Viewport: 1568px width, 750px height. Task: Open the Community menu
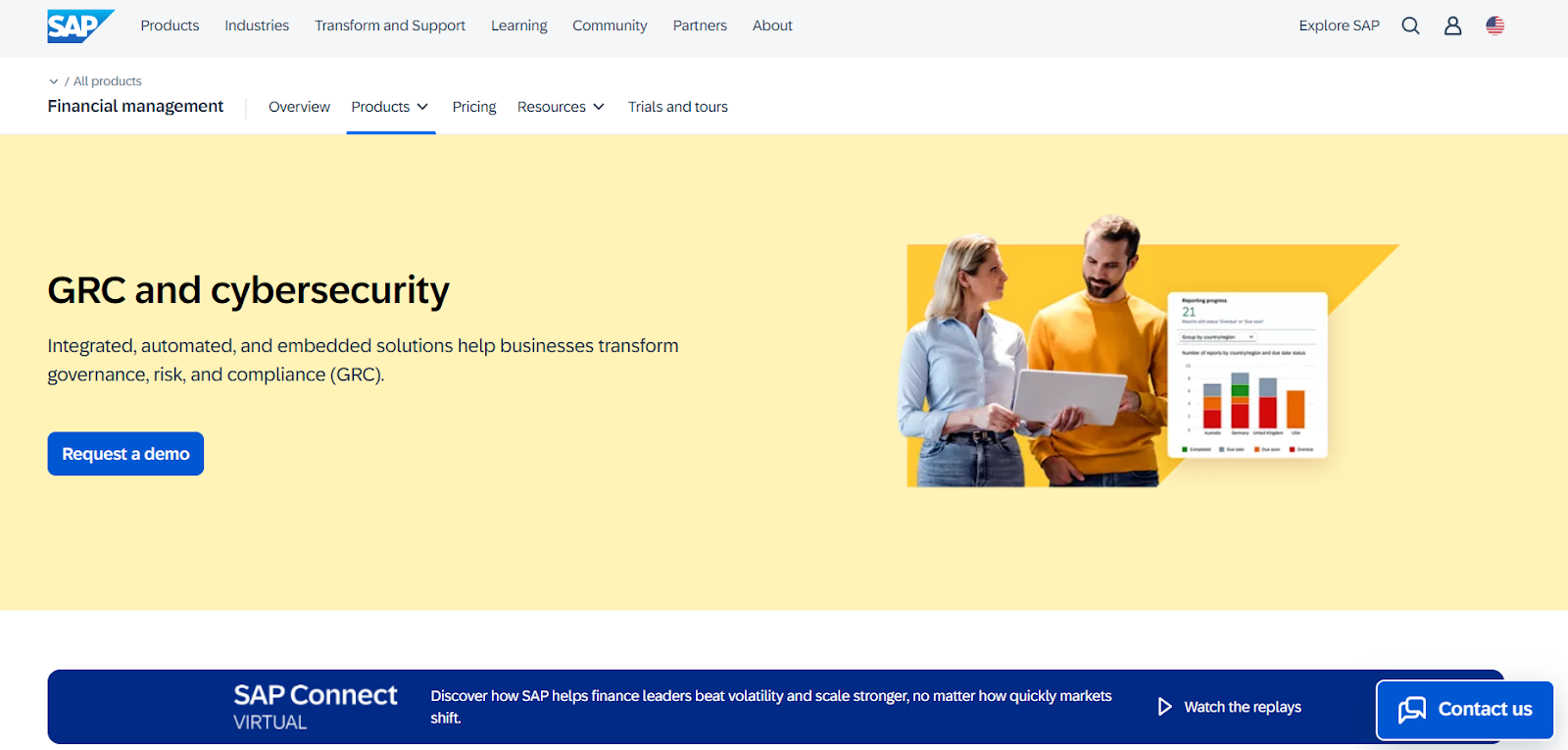tap(610, 25)
